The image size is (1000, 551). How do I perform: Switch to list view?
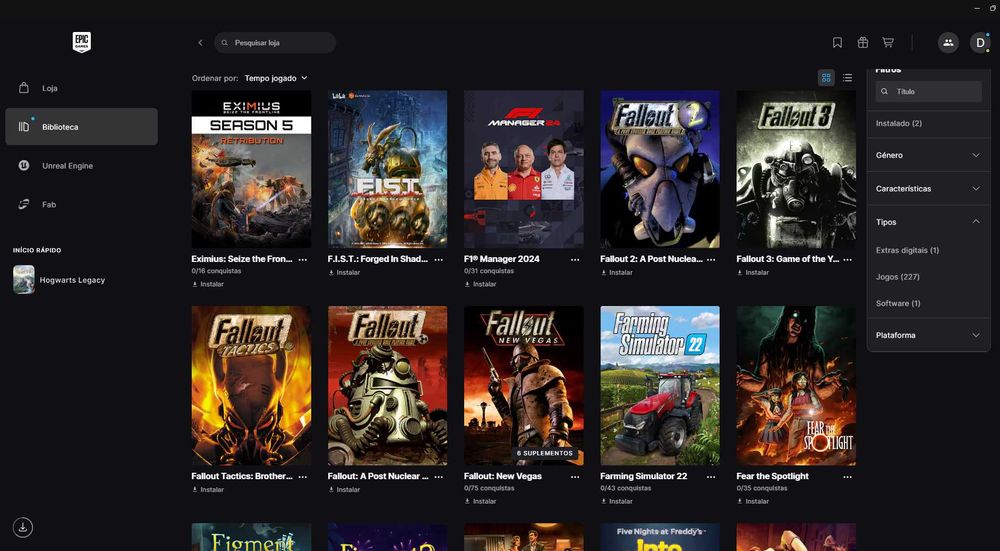848,78
